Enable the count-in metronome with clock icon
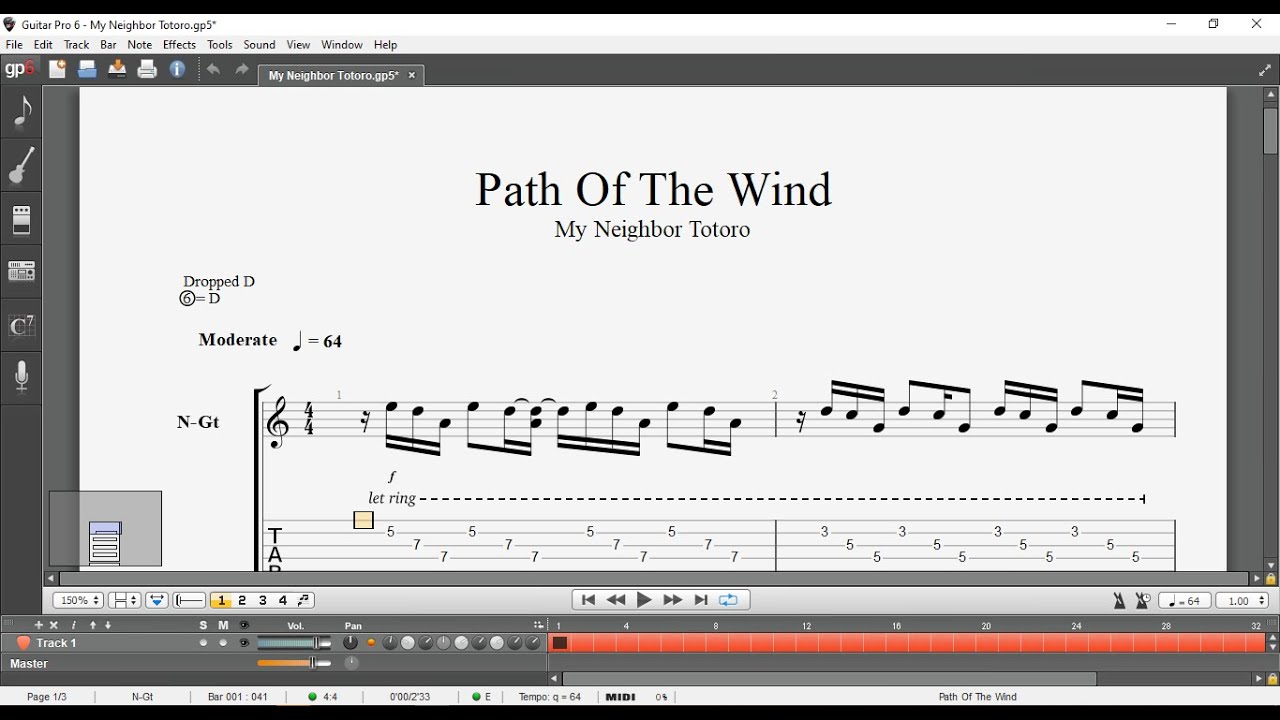The image size is (1280, 720). (x=1143, y=601)
